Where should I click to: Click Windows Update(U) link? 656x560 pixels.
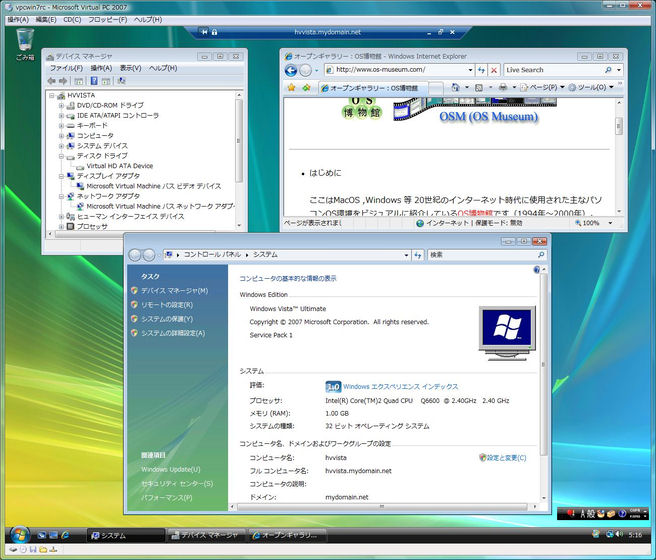point(171,470)
